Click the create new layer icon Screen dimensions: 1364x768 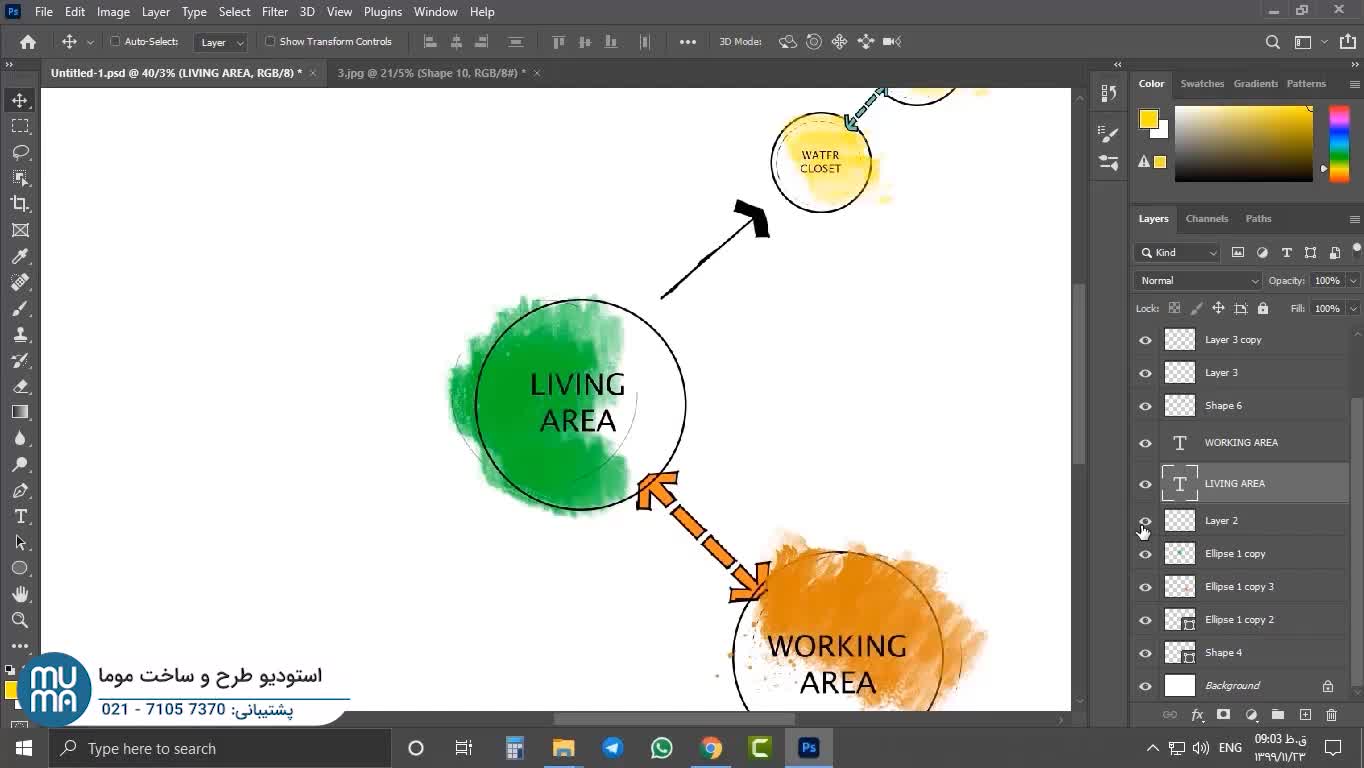[x=1305, y=715]
